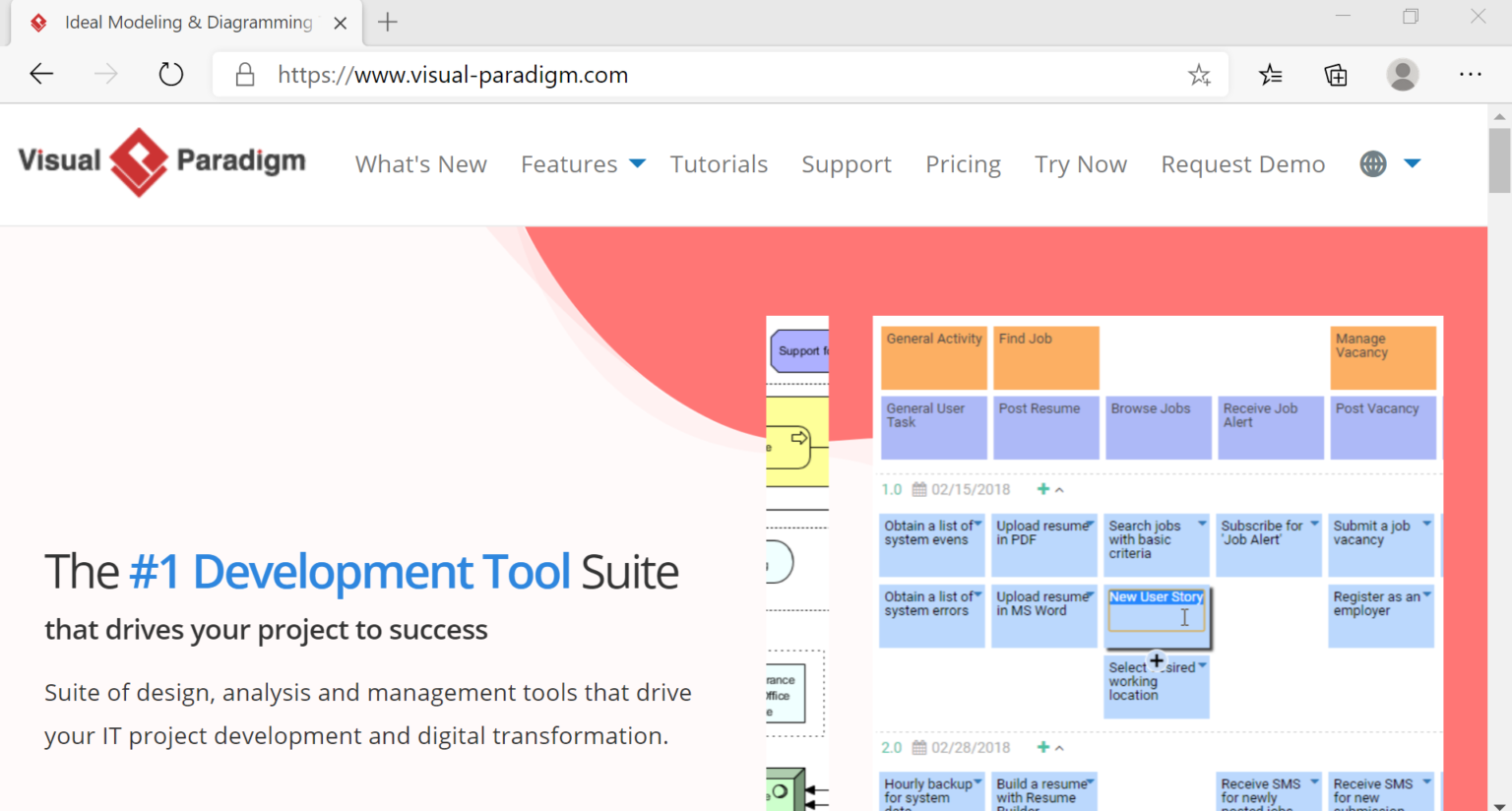
Task: Click the profile avatar icon
Action: pyautogui.click(x=1402, y=74)
